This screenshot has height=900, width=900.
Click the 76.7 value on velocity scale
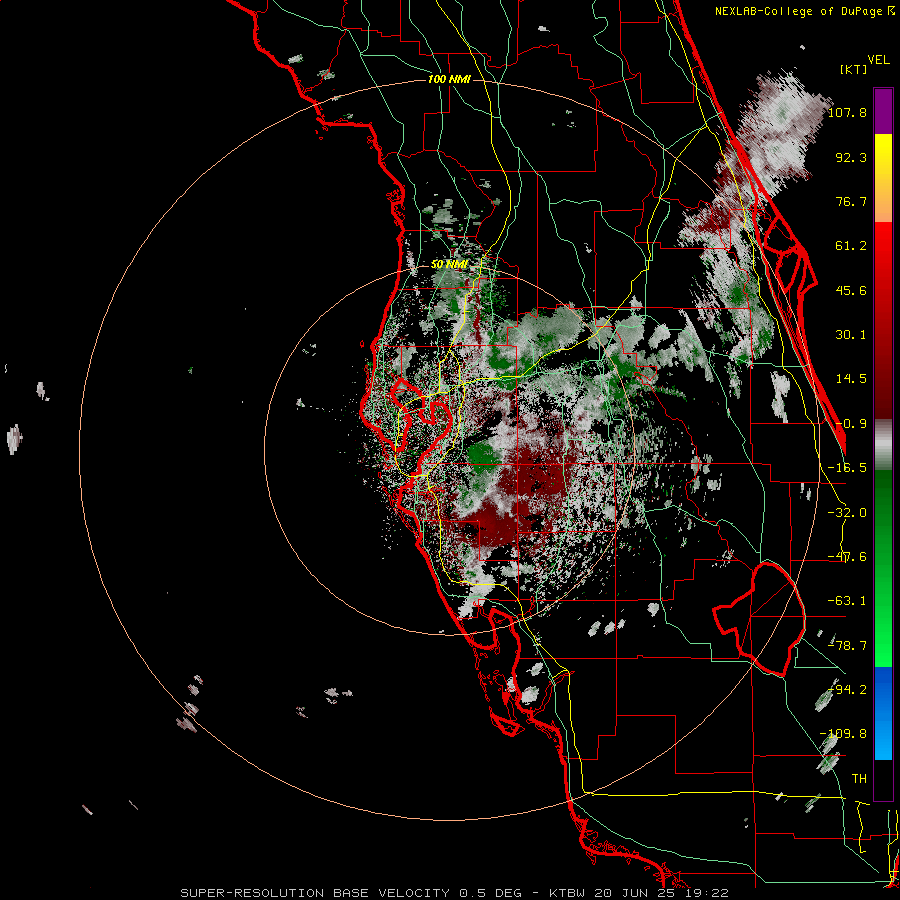coord(851,201)
